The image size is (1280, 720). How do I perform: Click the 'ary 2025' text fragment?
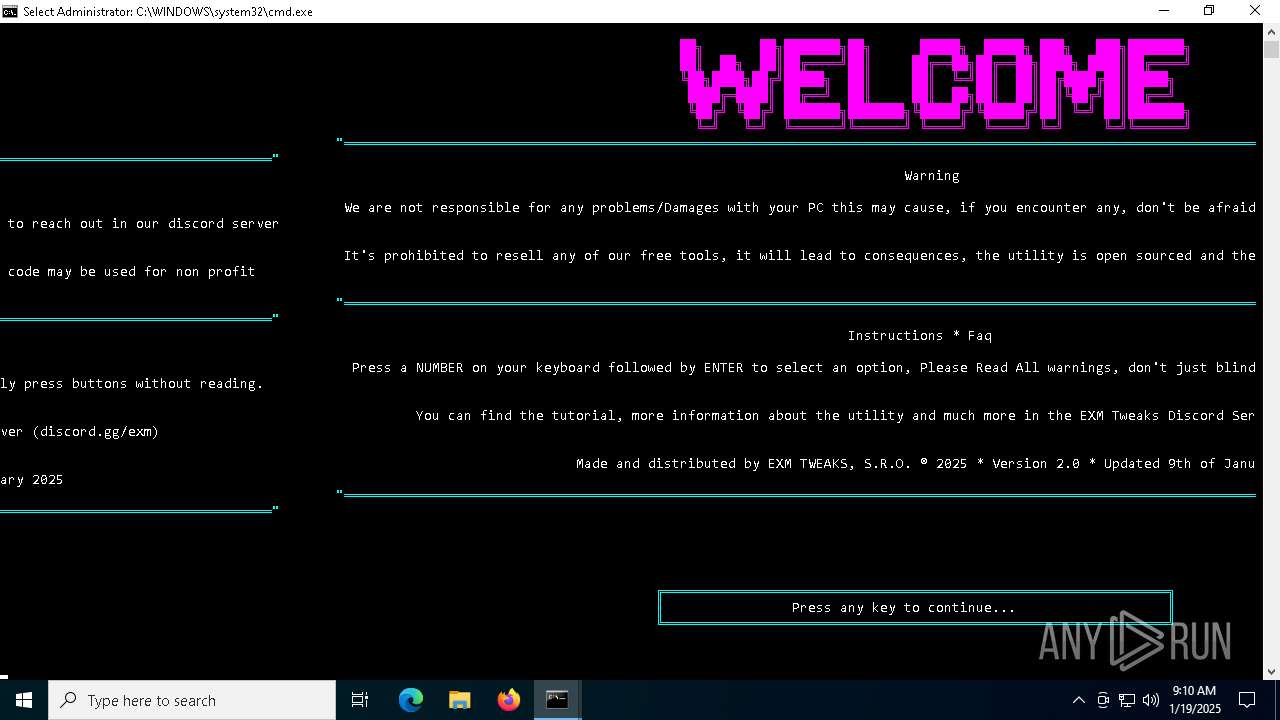tap(32, 480)
